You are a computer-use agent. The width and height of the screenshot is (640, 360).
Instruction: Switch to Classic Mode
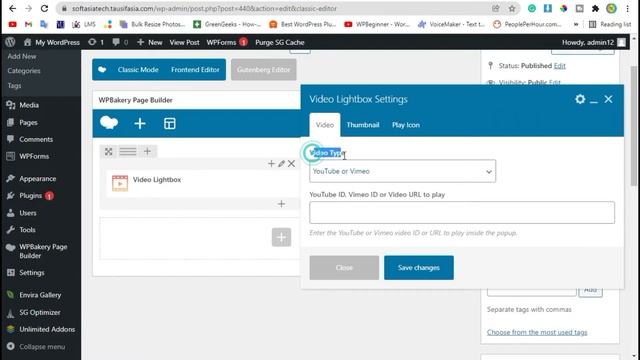pyautogui.click(x=138, y=70)
